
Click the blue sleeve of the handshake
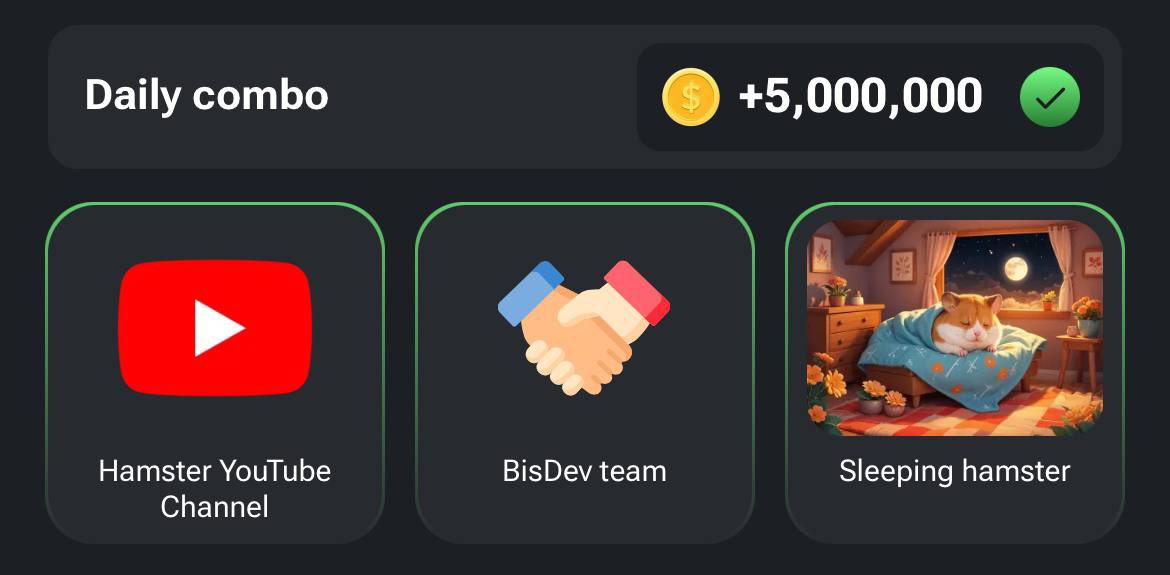click(530, 292)
